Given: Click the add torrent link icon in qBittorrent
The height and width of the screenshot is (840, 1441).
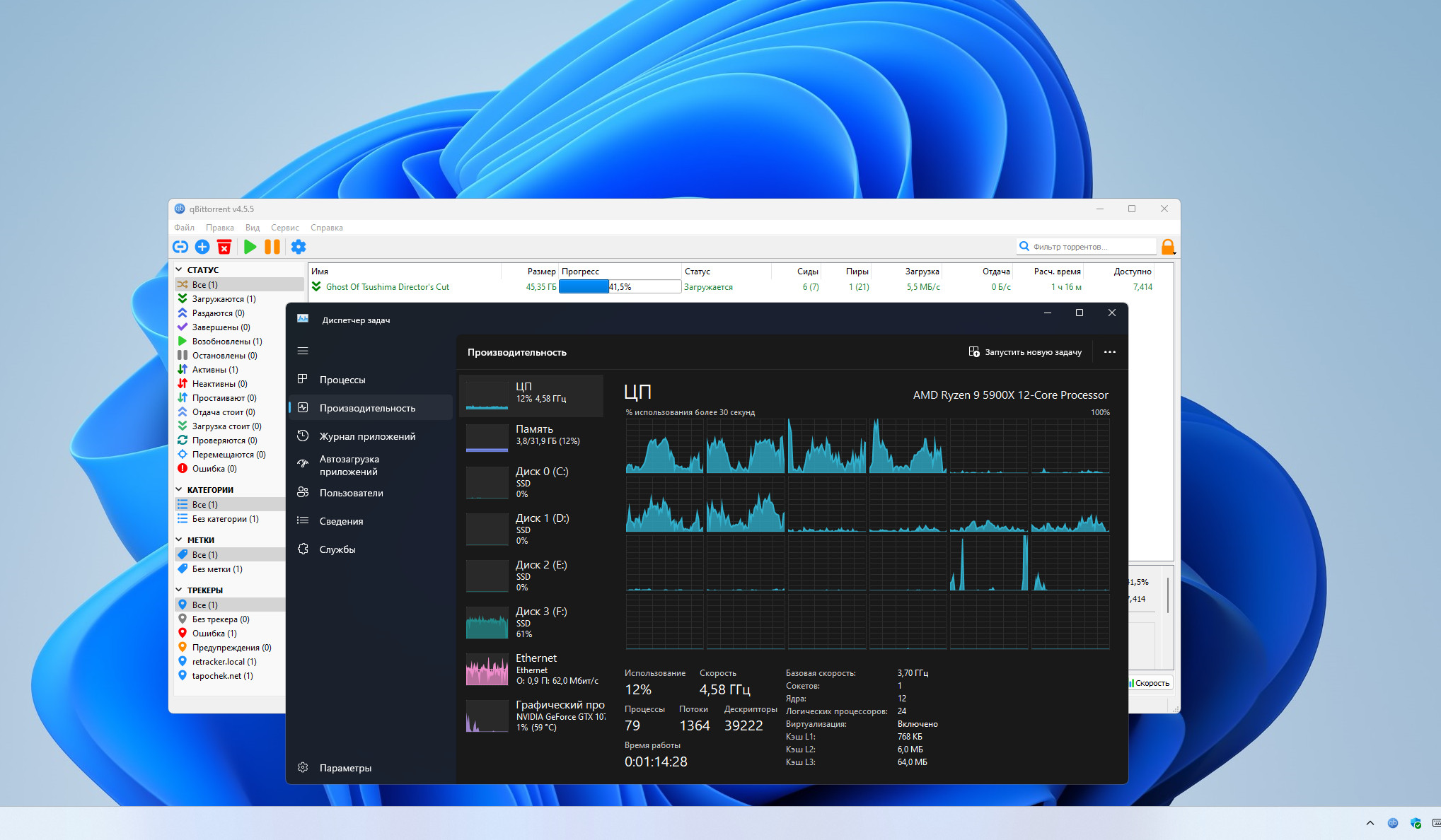Looking at the screenshot, I should (x=180, y=247).
